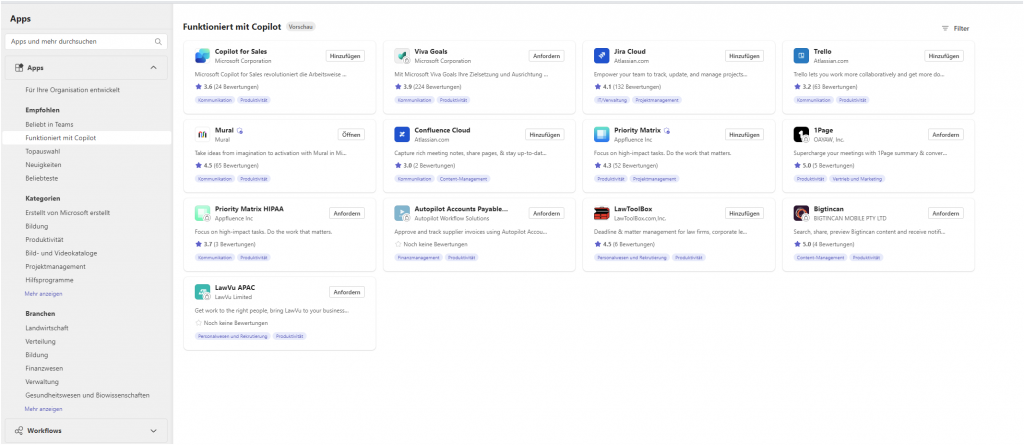The width and height of the screenshot is (1024, 445).
Task: Request Priority Matrix HIPAA with Anfordern
Action: [347, 213]
